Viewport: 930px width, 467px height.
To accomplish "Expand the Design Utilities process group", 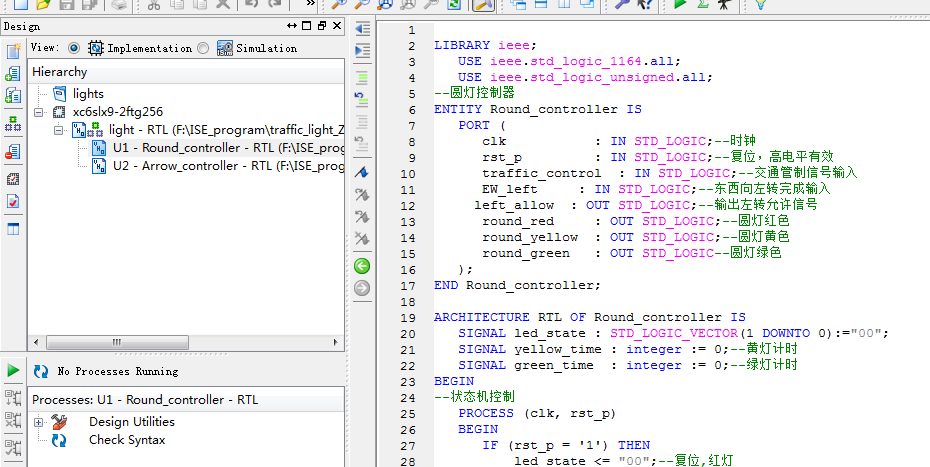I will tap(39, 422).
